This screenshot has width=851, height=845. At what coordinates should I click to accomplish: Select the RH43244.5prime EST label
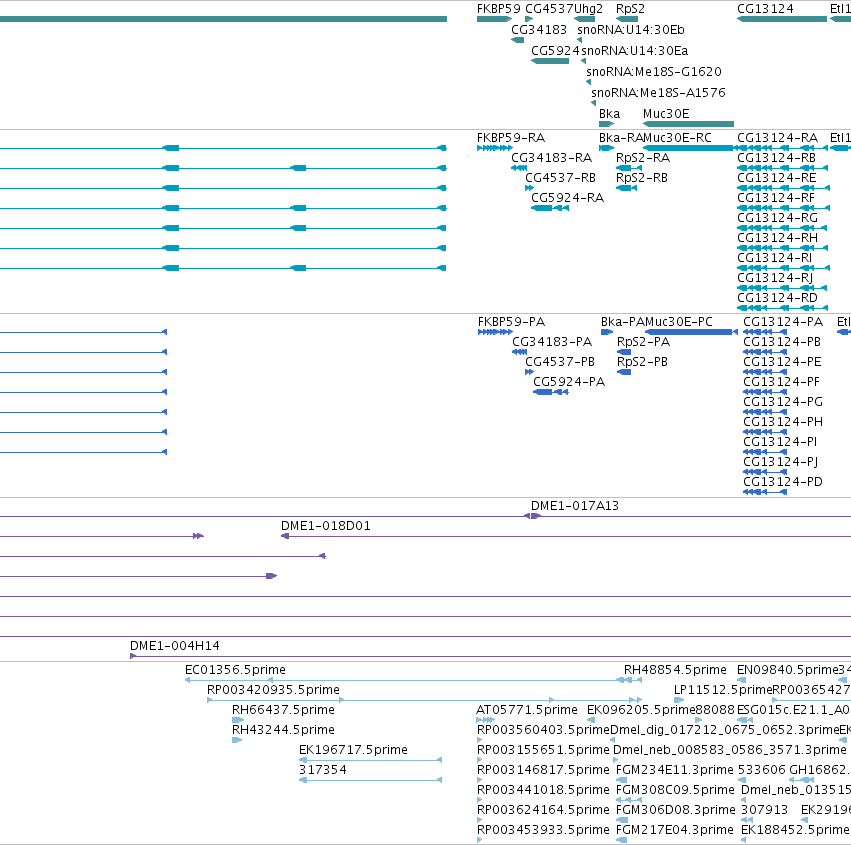(x=283, y=729)
